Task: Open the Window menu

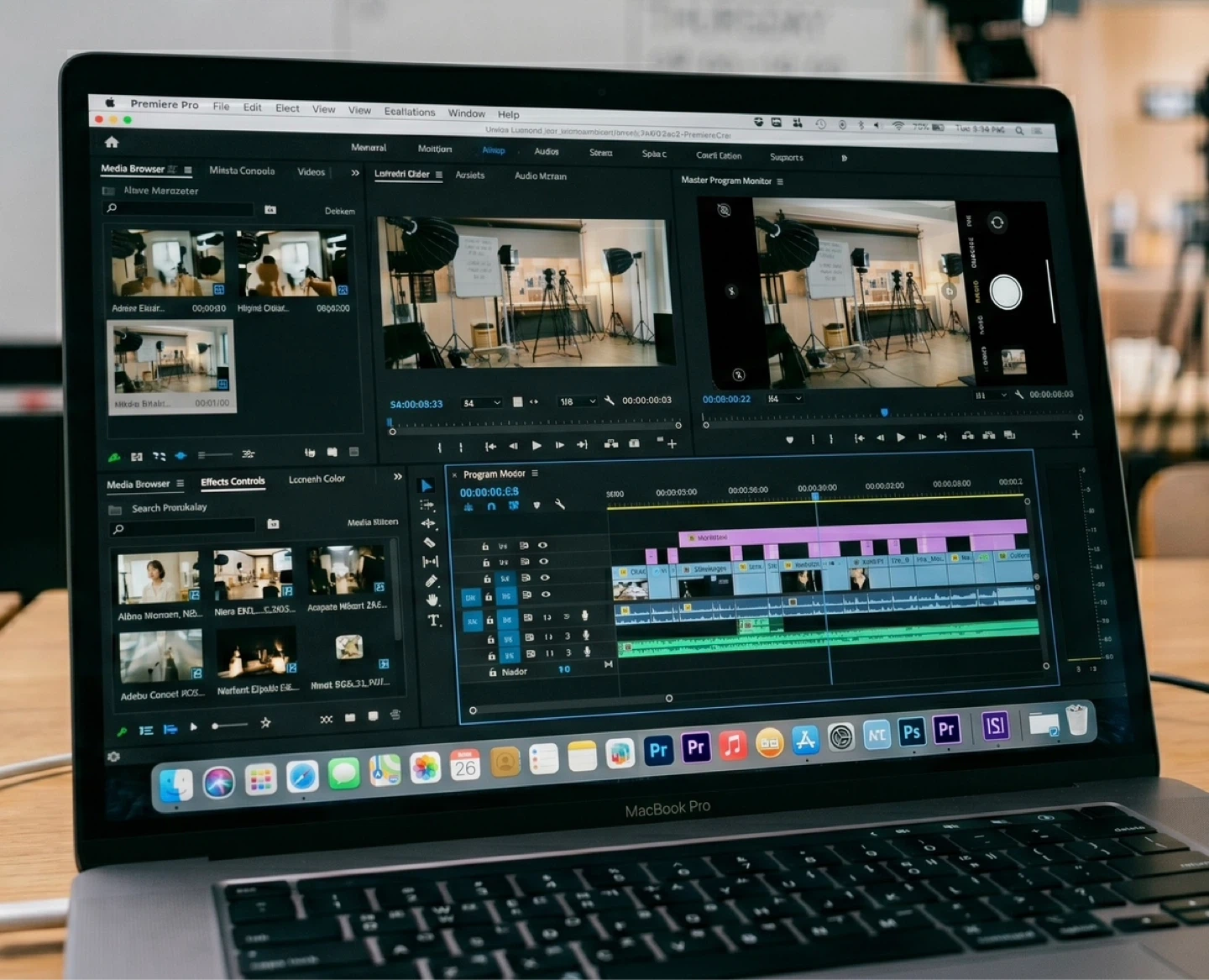Action: [x=467, y=113]
